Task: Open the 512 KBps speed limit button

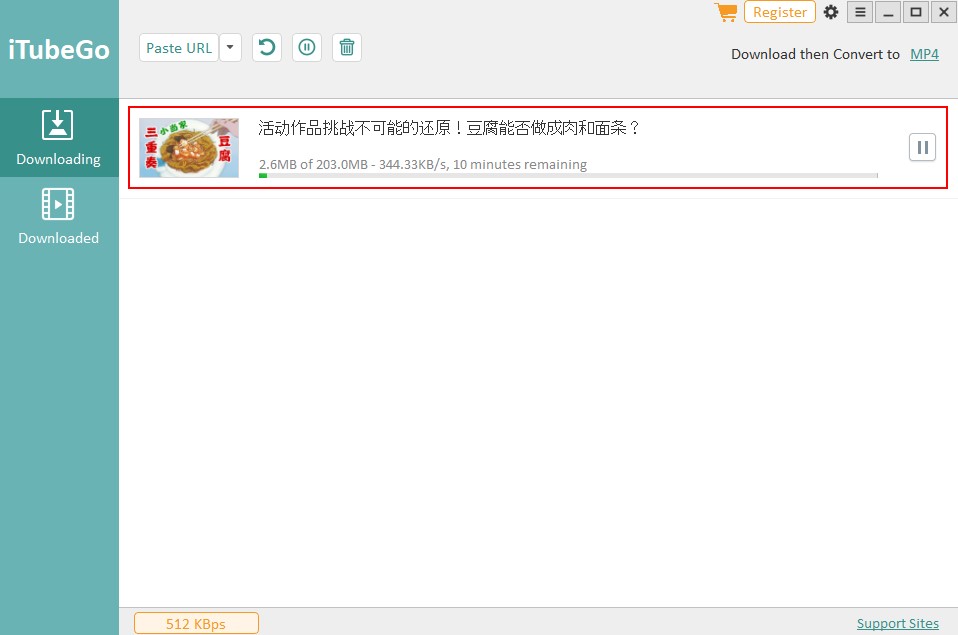Action: [x=196, y=623]
